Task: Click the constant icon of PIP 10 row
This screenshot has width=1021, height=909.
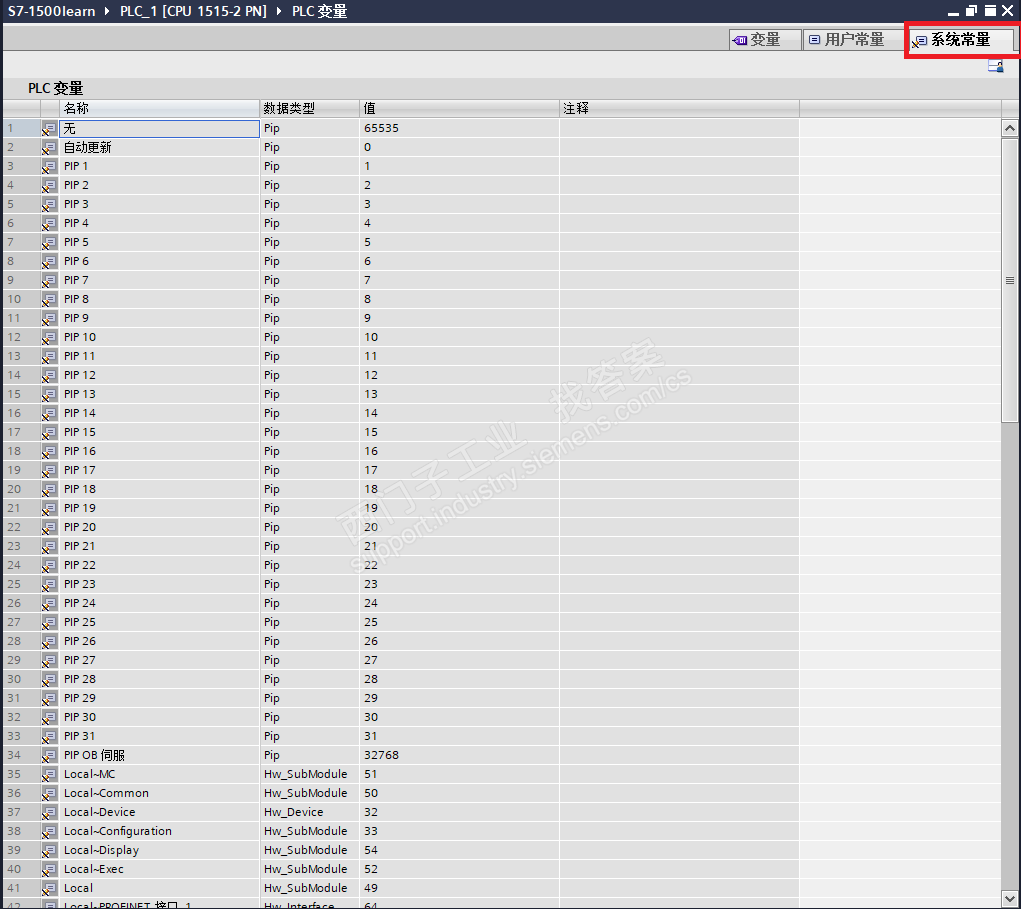Action: tap(49, 338)
